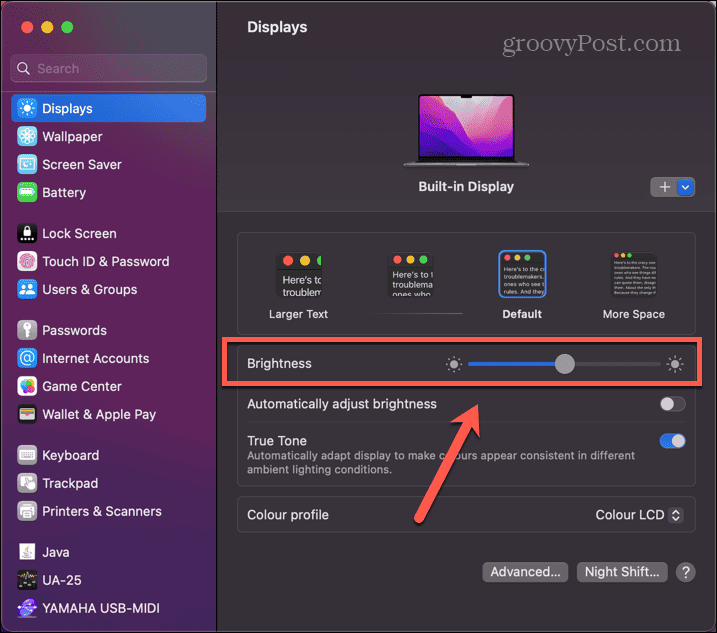
Task: Select Internet Accounts label in sidebar
Action: 96,358
